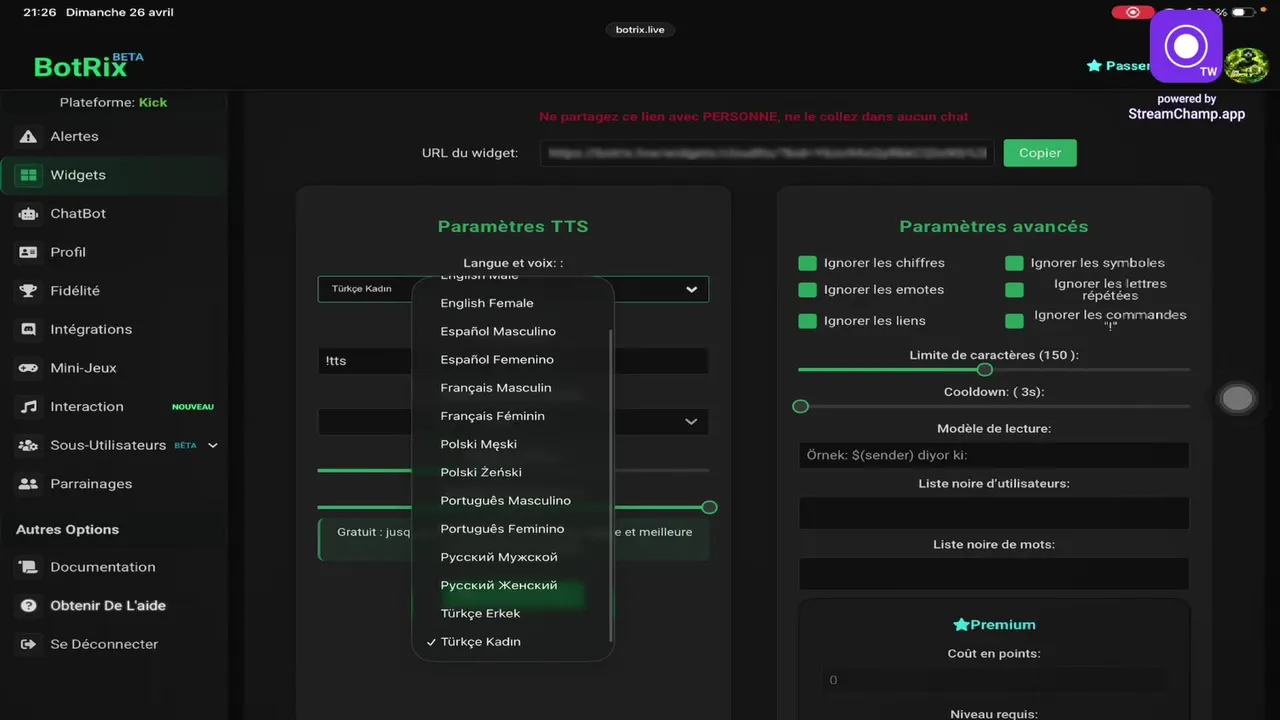The image size is (1280, 720).
Task: Toggle Ignorer les emotes checkbox
Action: click(x=807, y=290)
